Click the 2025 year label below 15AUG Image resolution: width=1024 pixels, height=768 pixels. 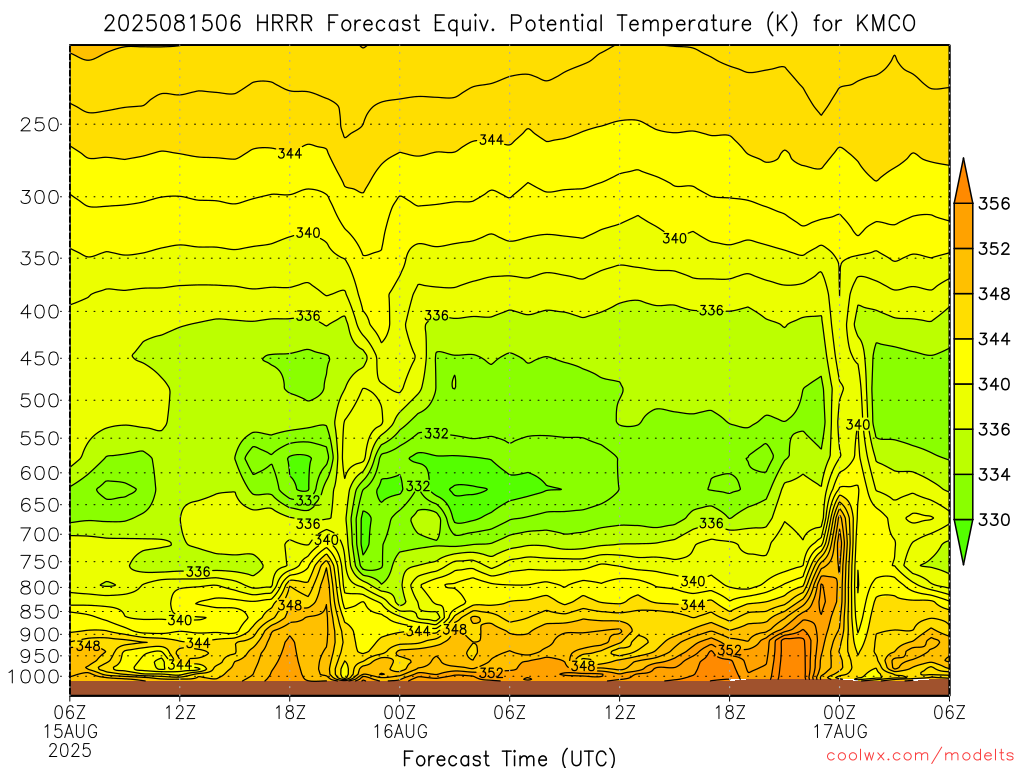[x=70, y=750]
